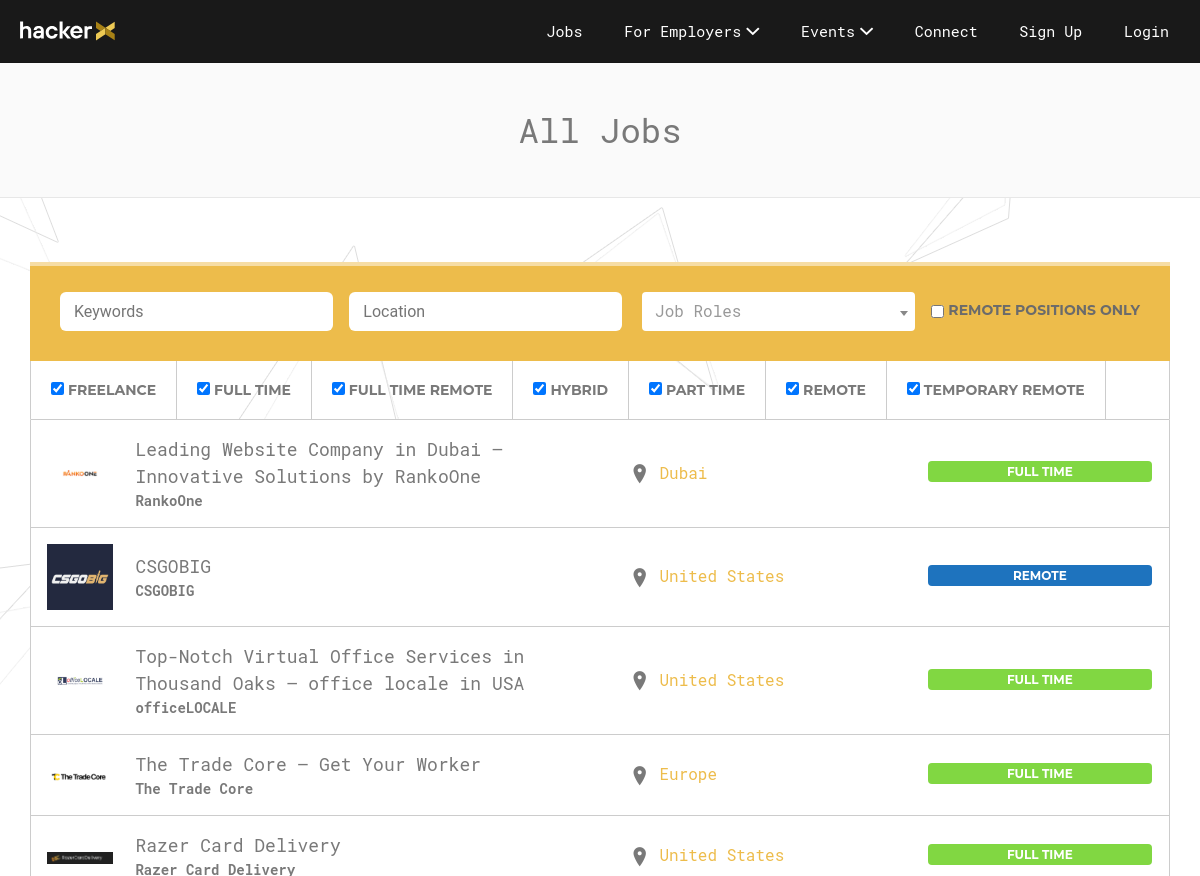Viewport: 1200px width, 876px height.
Task: Click the Dubai location link
Action: click(683, 474)
